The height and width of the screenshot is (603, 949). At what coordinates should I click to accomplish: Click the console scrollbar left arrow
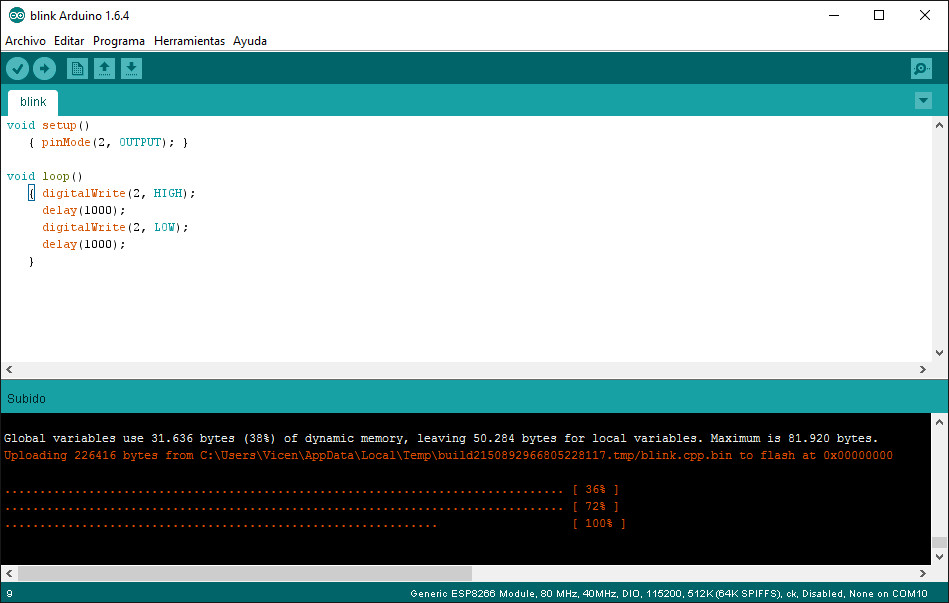point(8,573)
